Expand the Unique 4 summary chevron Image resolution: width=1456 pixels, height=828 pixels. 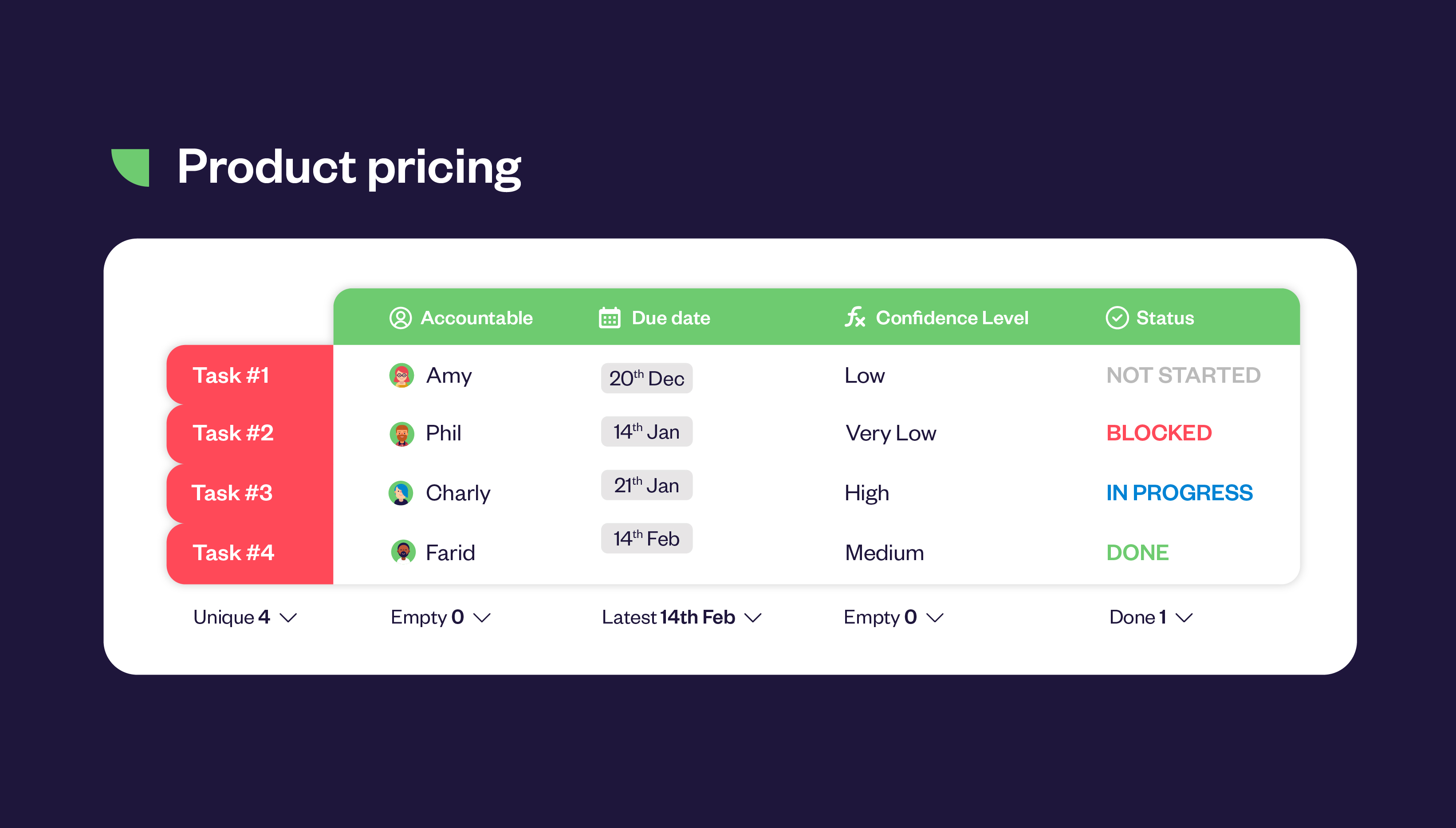[289, 618]
